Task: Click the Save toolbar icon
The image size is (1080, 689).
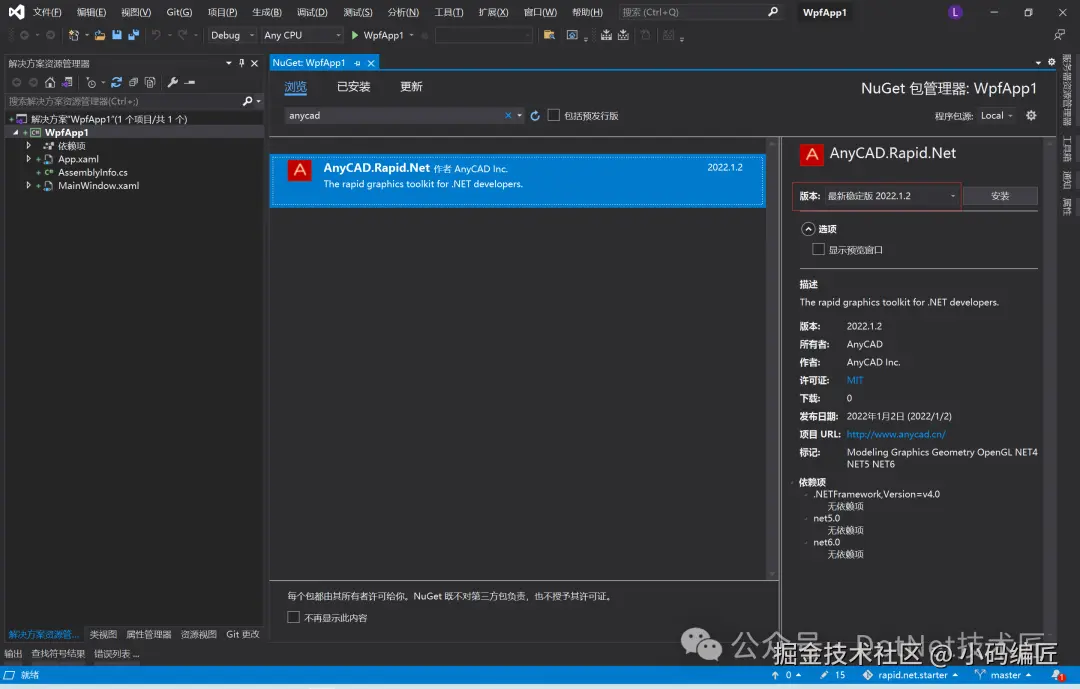Action: 117,35
